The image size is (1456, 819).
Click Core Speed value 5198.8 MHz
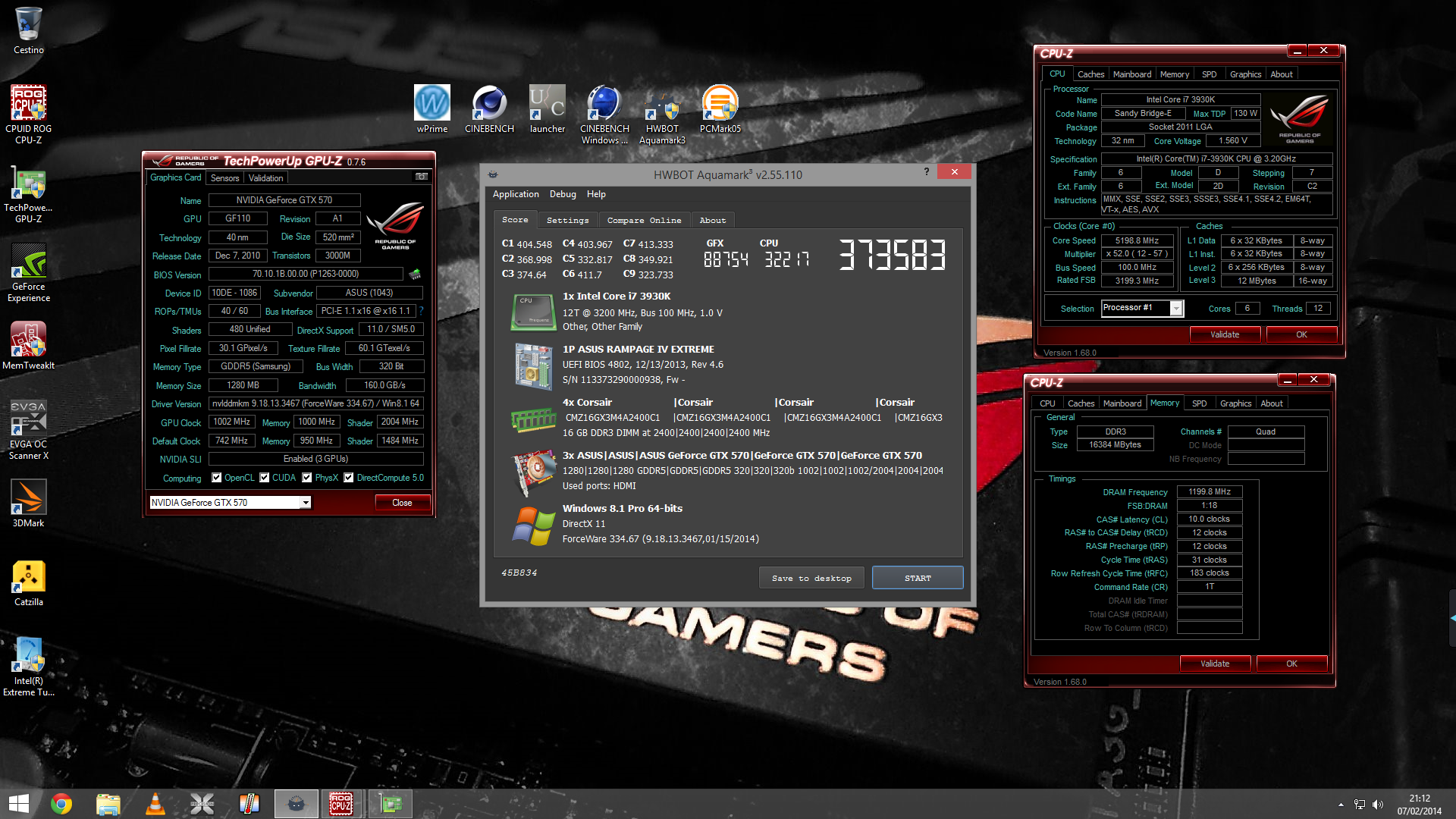point(1137,240)
